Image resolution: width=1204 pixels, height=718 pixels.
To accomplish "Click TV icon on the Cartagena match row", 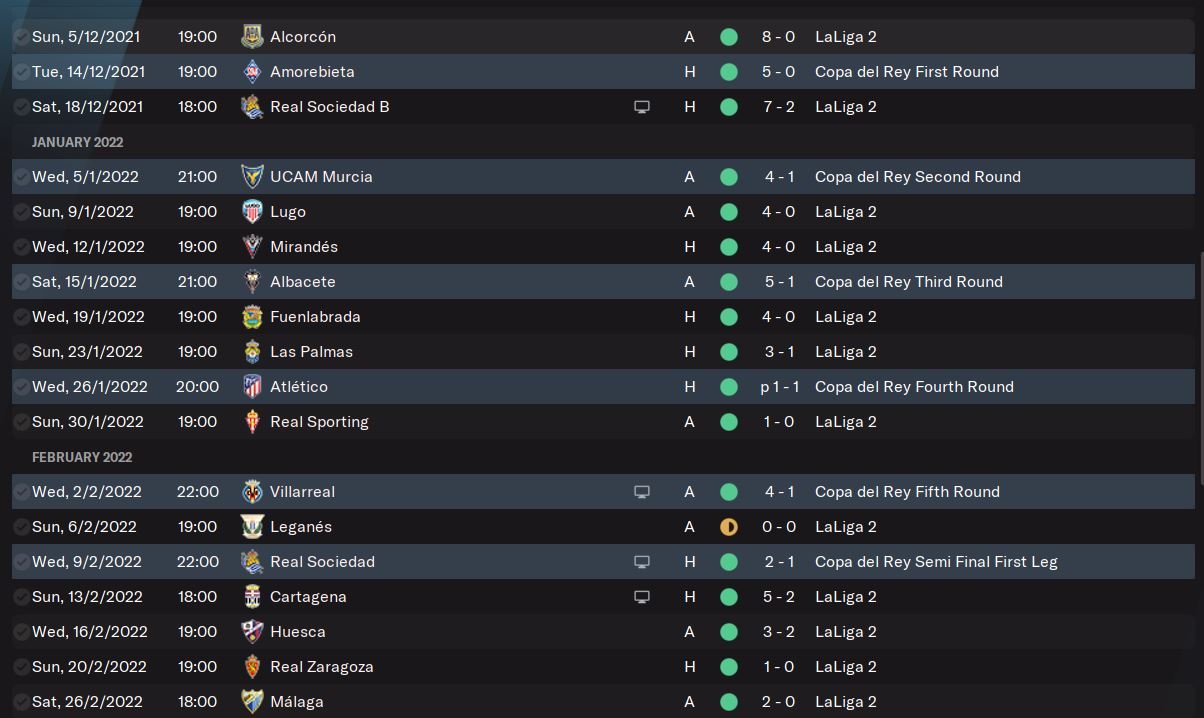I will pos(642,597).
